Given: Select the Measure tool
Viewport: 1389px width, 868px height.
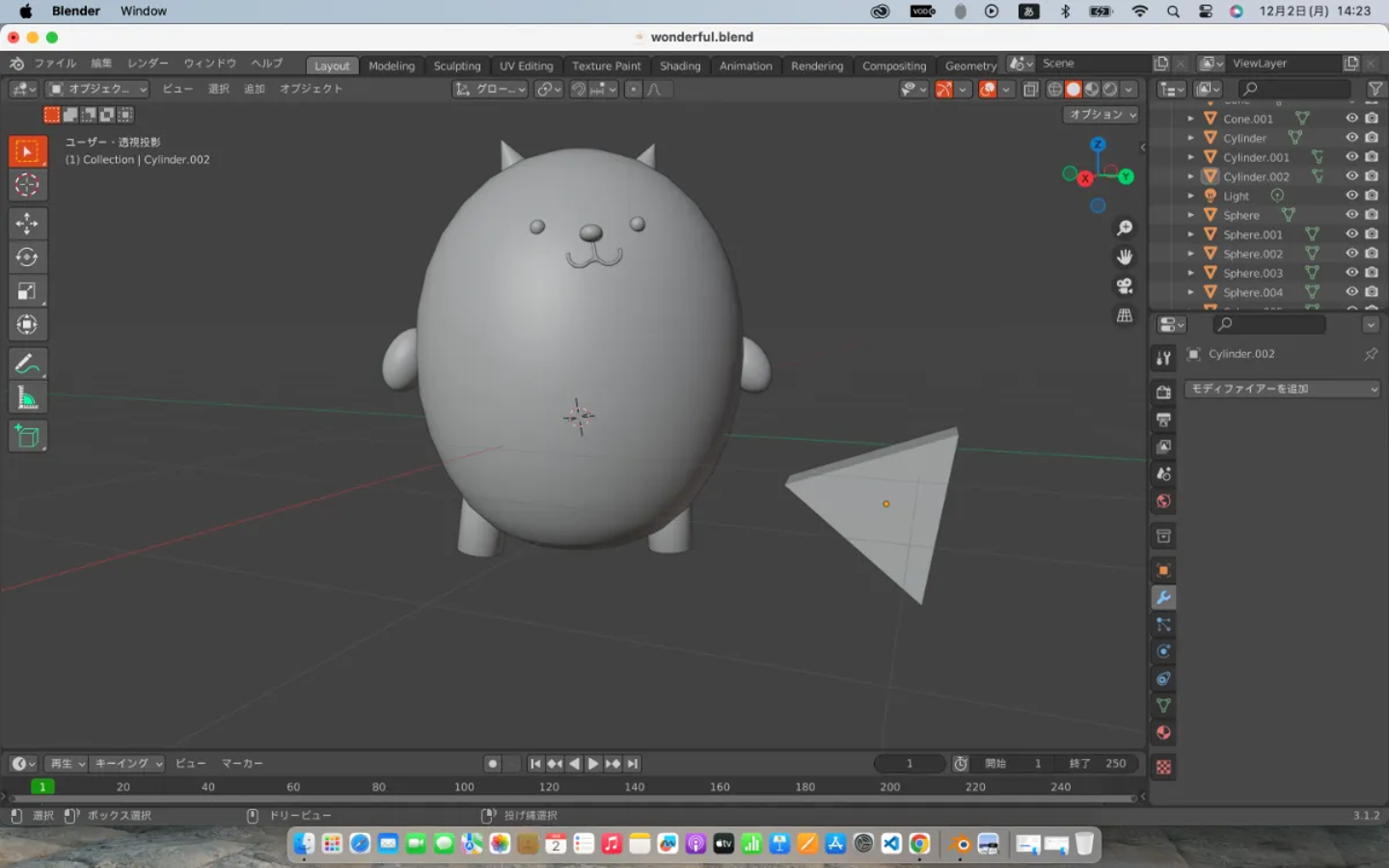Looking at the screenshot, I should coord(27,397).
